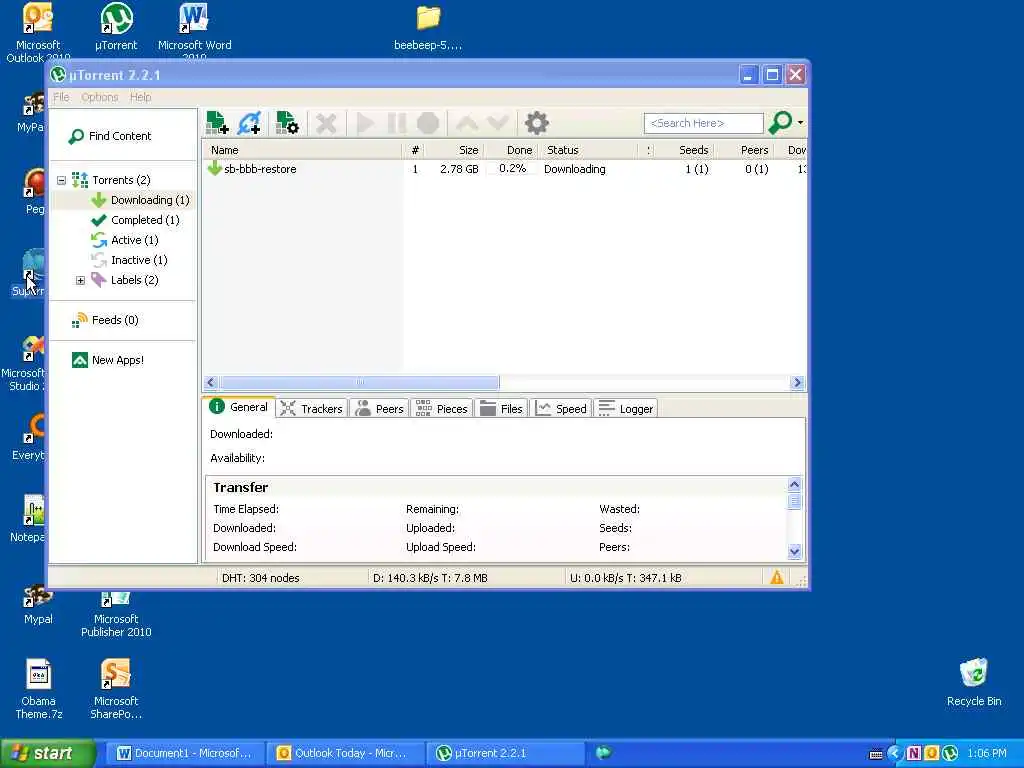Click the Pause torrent icon
The image size is (1024, 768).
click(397, 123)
